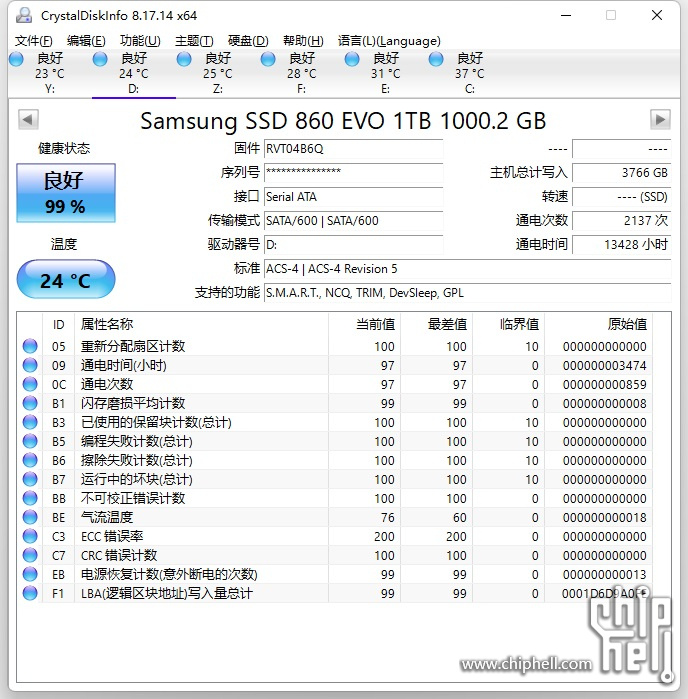Click status icon for row BE
Screen dimensions: 688x699
tap(30, 517)
